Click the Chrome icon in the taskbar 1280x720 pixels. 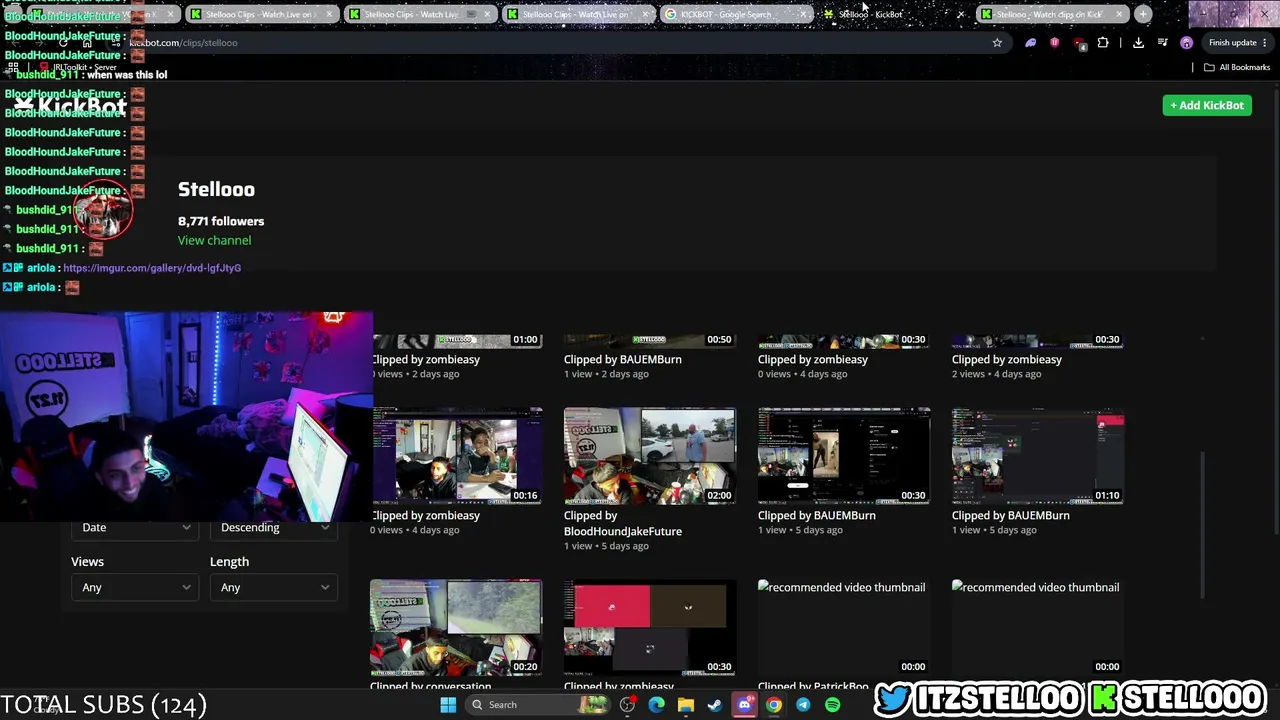[774, 705]
